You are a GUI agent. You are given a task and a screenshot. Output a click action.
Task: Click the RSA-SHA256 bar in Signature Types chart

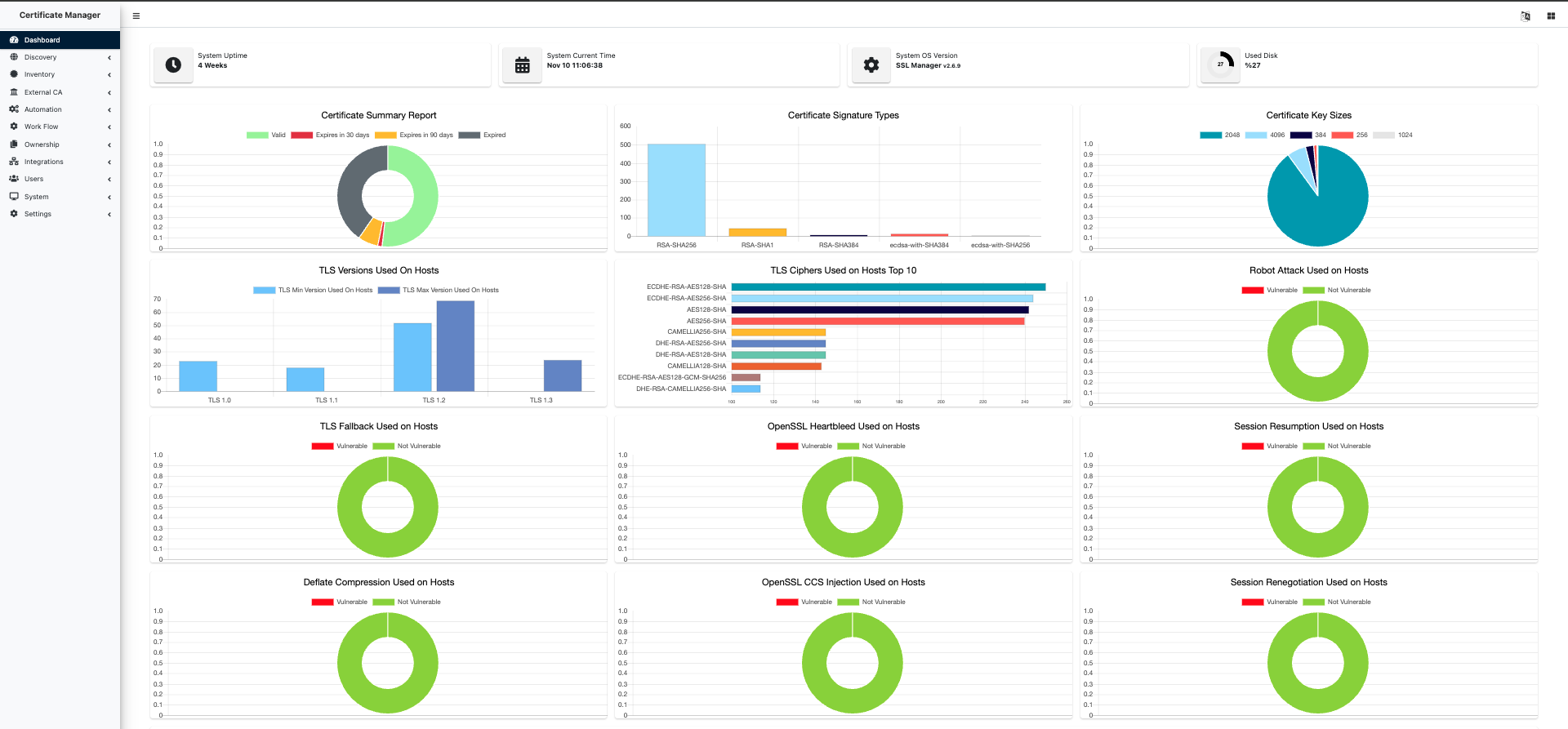coord(676,190)
